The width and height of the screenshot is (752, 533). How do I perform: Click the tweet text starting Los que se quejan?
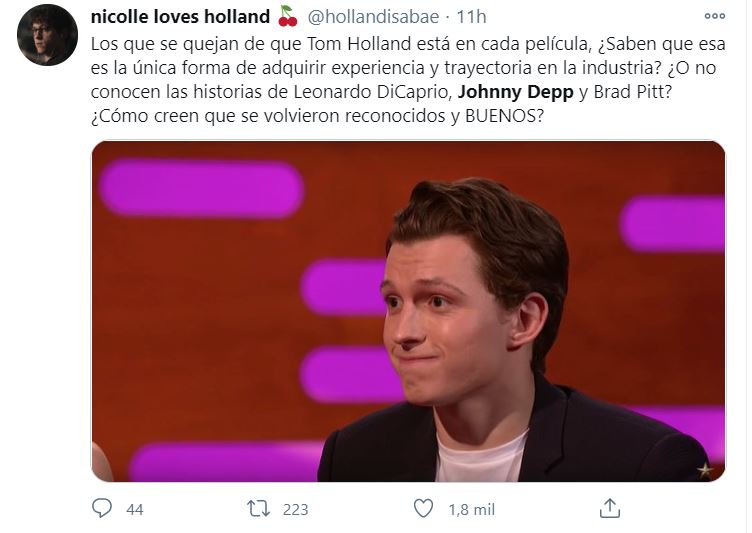click(408, 80)
